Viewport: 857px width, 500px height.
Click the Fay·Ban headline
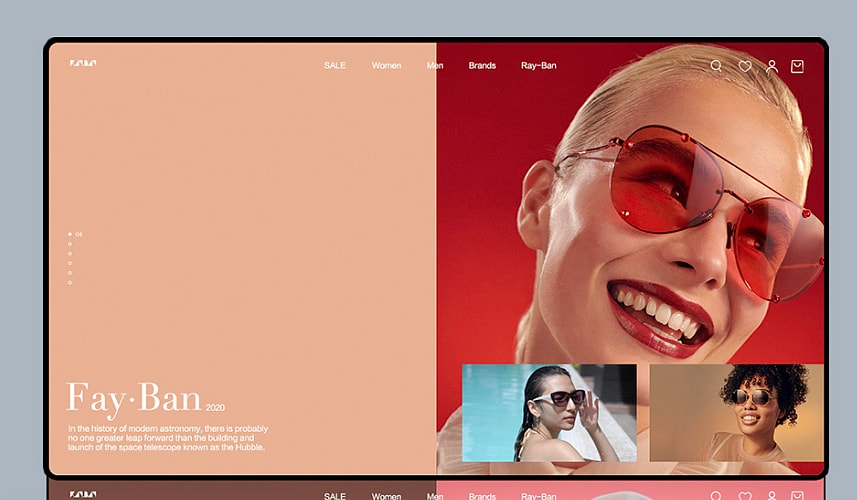click(x=134, y=399)
